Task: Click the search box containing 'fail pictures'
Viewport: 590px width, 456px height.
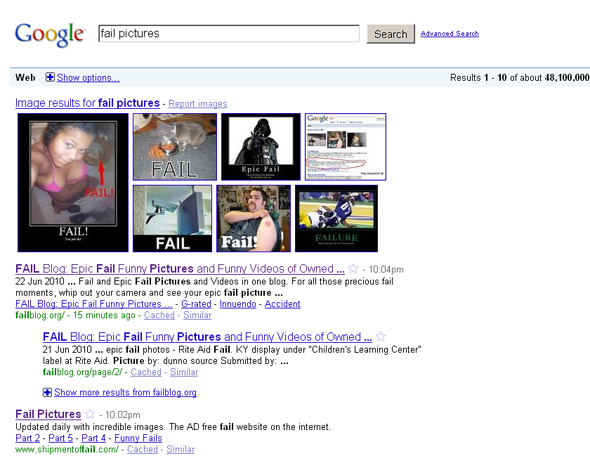Action: [x=229, y=33]
